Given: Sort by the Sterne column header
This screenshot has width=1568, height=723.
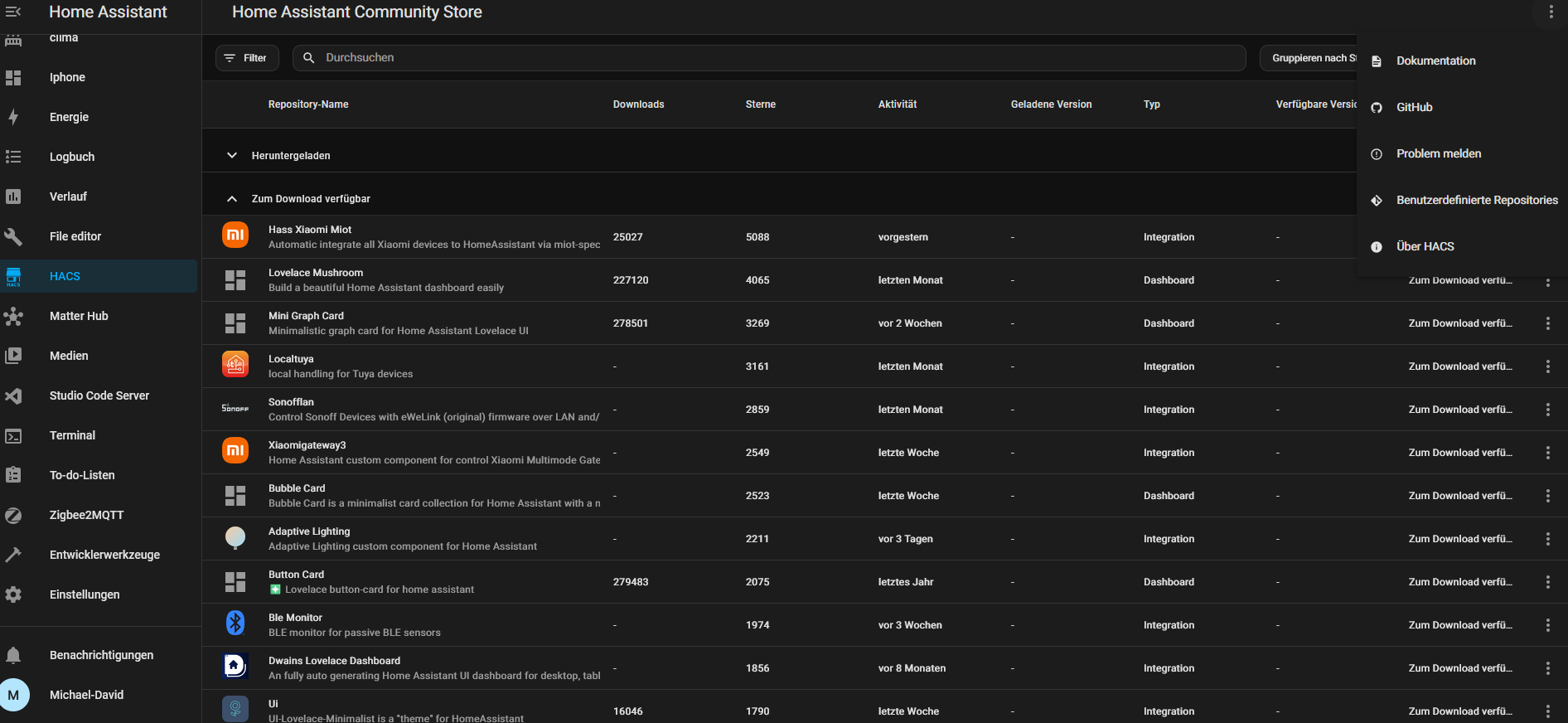Looking at the screenshot, I should [760, 104].
